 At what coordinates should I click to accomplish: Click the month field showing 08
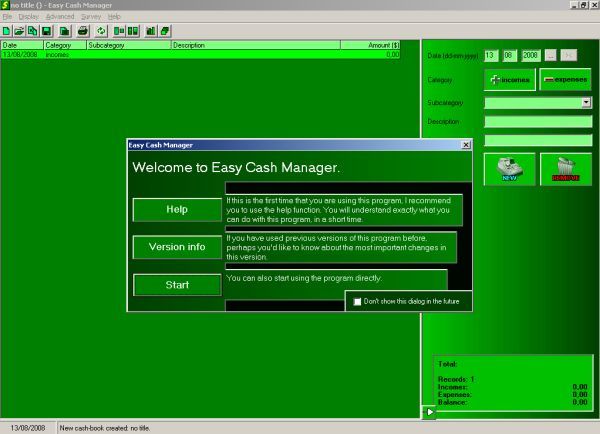510,55
